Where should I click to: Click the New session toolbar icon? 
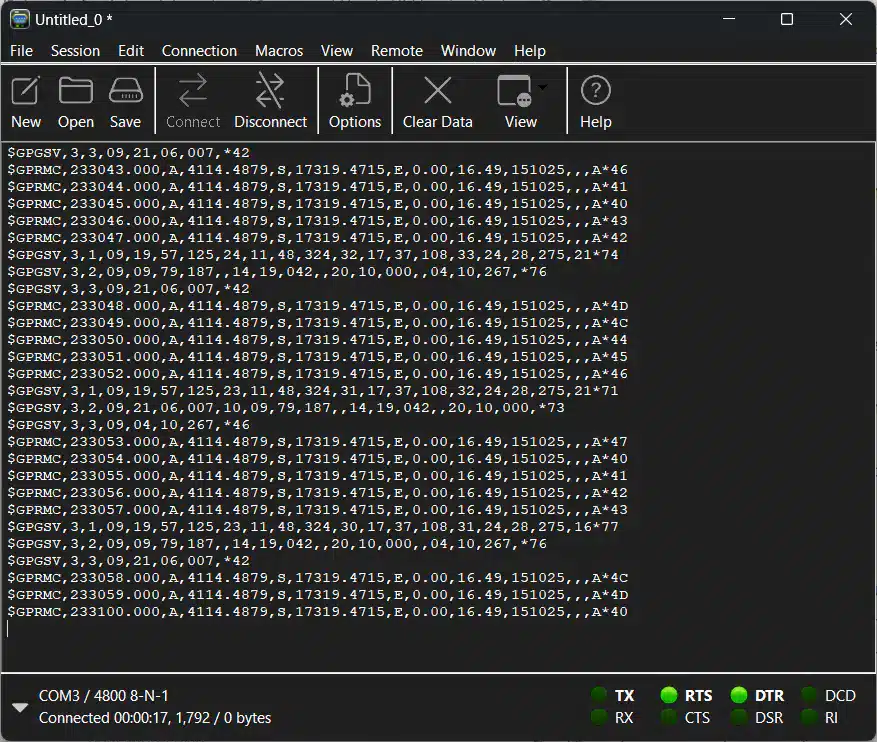pos(26,92)
